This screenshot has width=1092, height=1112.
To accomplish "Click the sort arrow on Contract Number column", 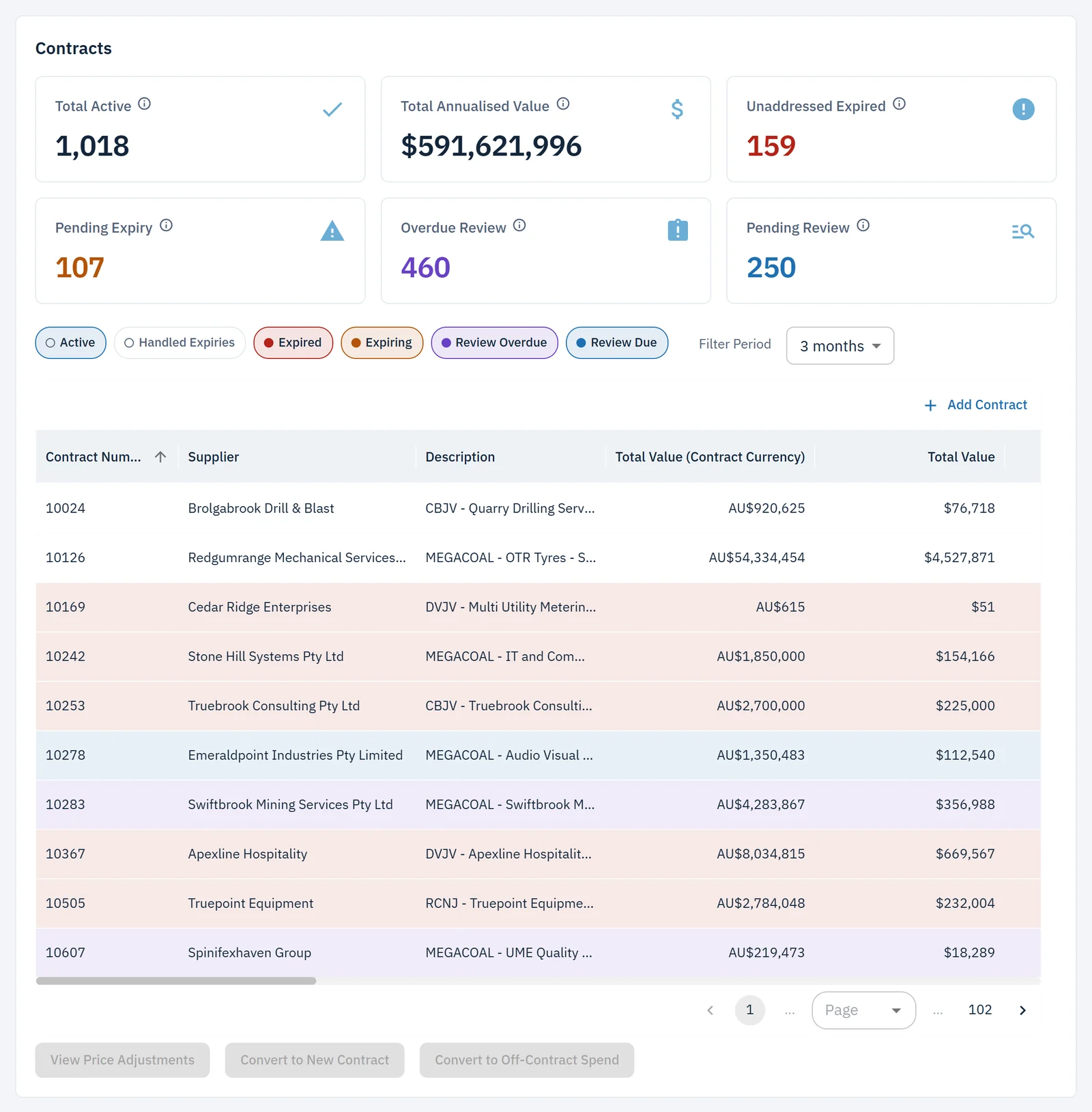I will point(160,457).
